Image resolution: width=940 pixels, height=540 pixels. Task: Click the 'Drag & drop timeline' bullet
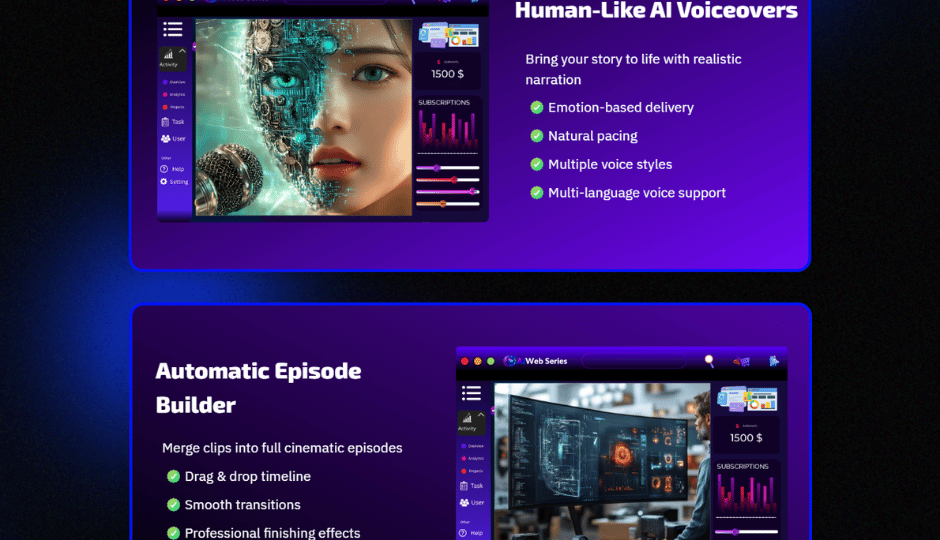pyautogui.click(x=248, y=476)
